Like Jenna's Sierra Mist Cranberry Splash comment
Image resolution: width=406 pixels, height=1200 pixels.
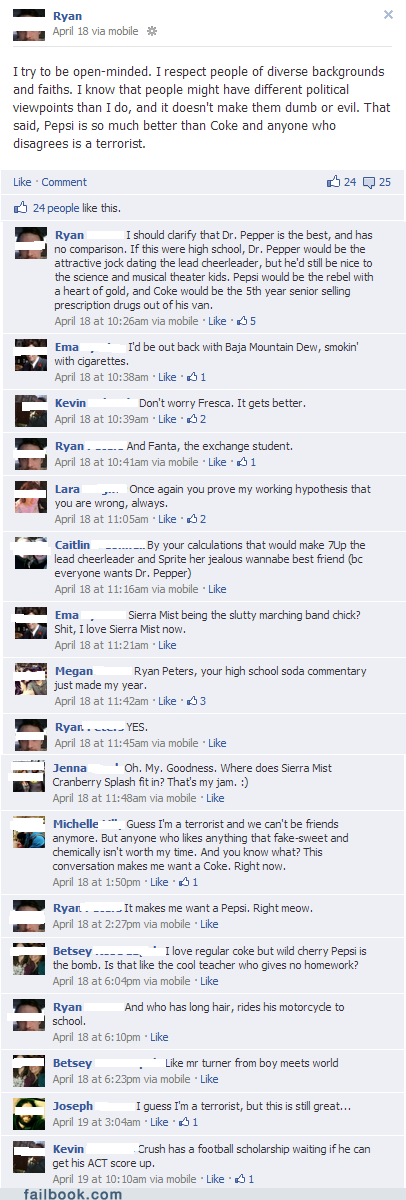[215, 798]
